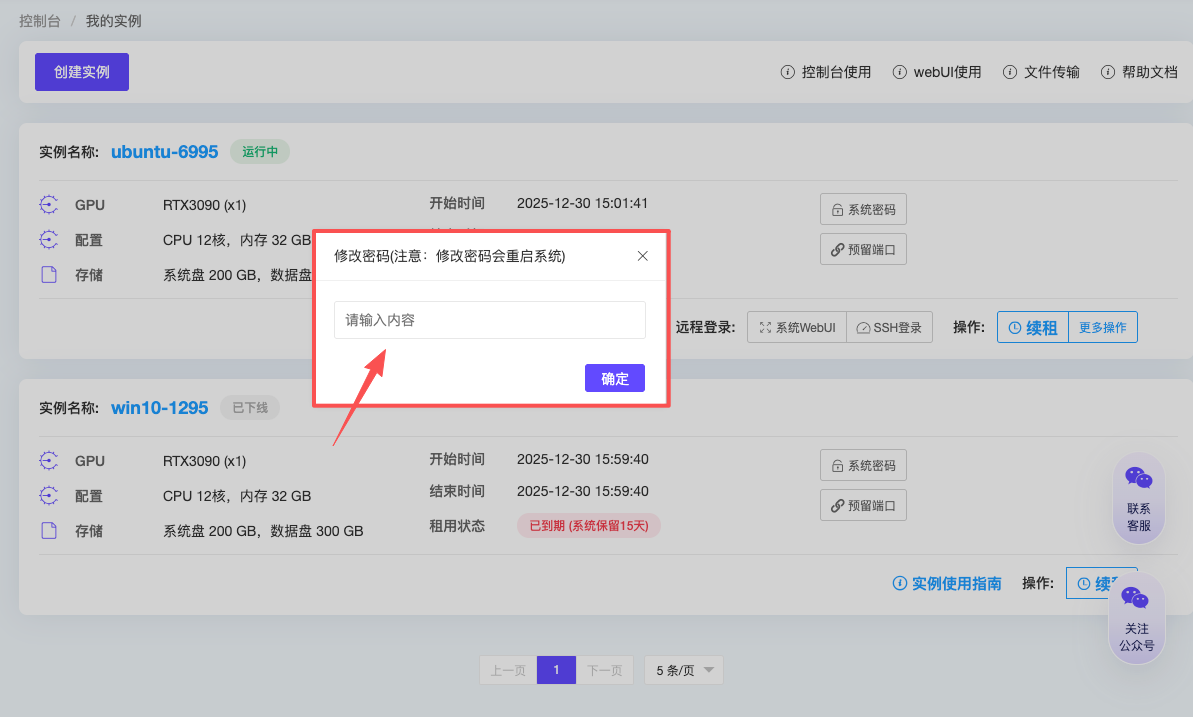Click the 创建实例 button
Screen dimensions: 1193x717
click(82, 72)
